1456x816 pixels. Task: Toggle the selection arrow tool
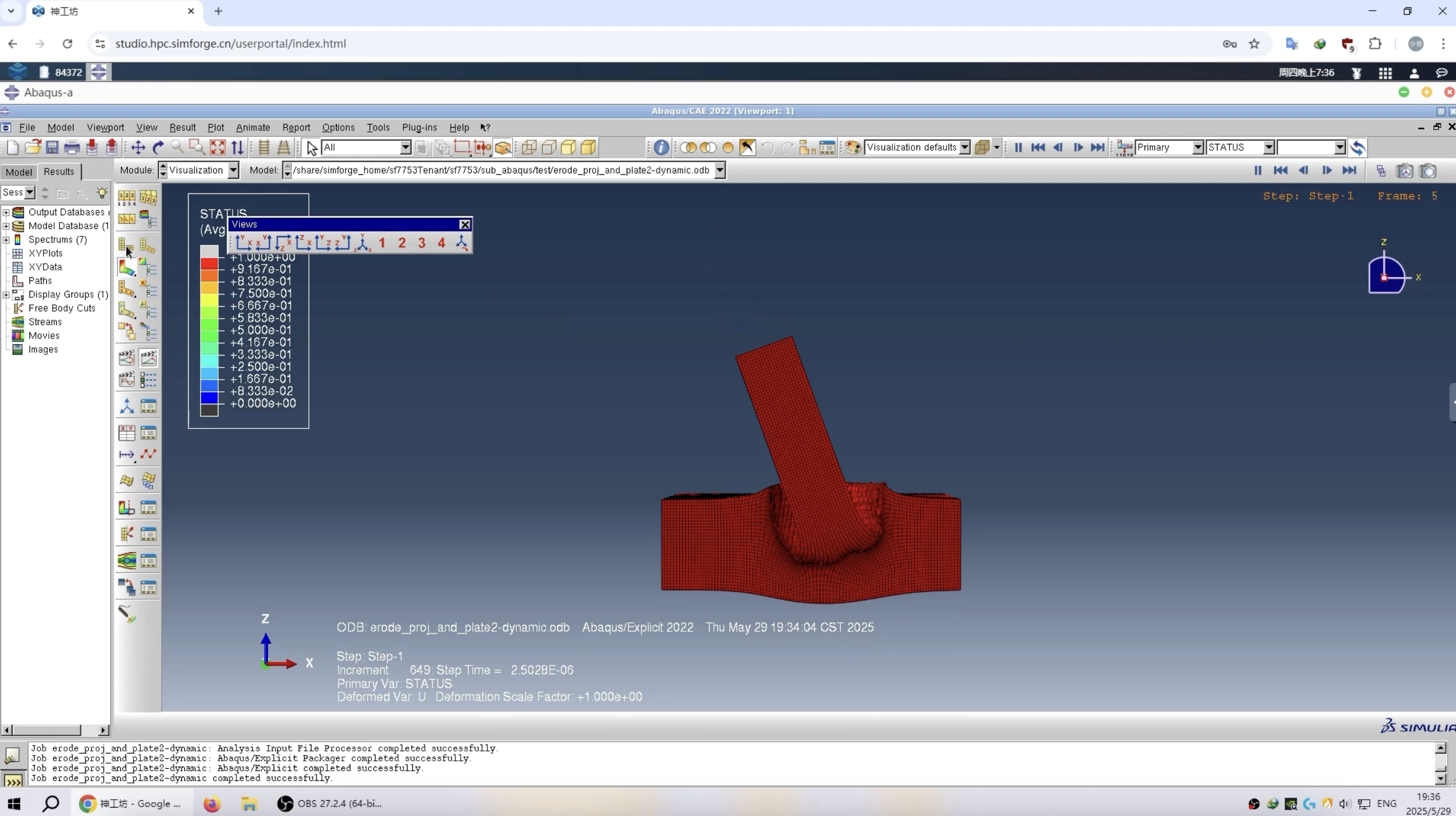pos(311,148)
